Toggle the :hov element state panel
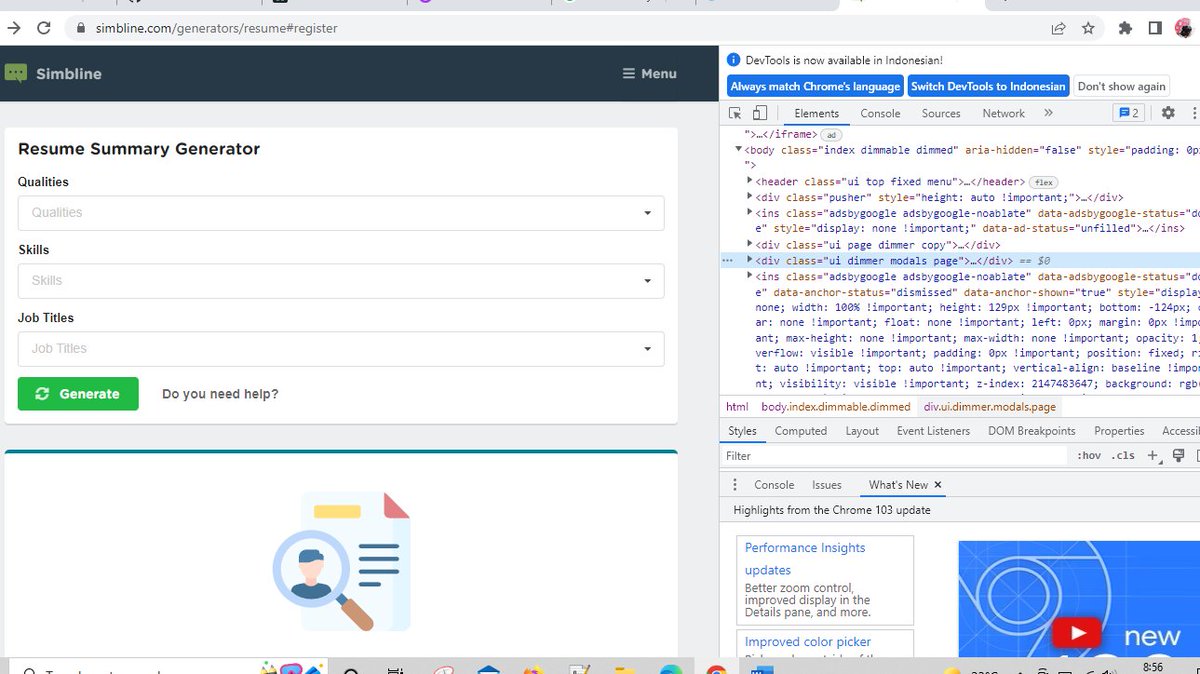Image resolution: width=1200 pixels, height=674 pixels. click(x=1088, y=456)
